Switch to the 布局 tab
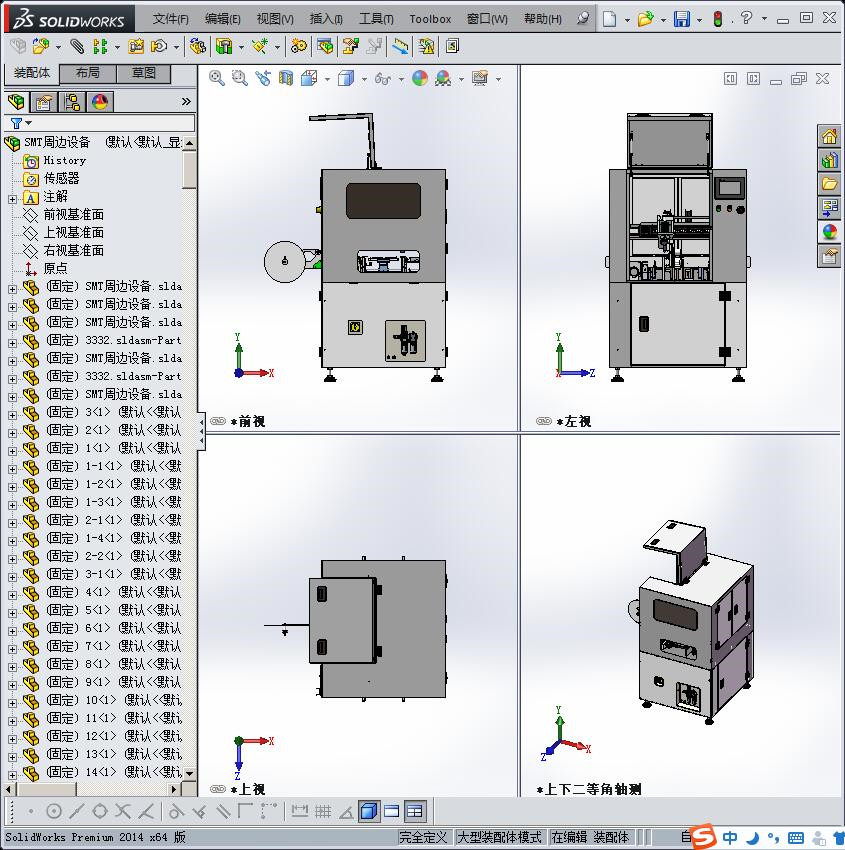The height and width of the screenshot is (850, 845). tap(88, 73)
